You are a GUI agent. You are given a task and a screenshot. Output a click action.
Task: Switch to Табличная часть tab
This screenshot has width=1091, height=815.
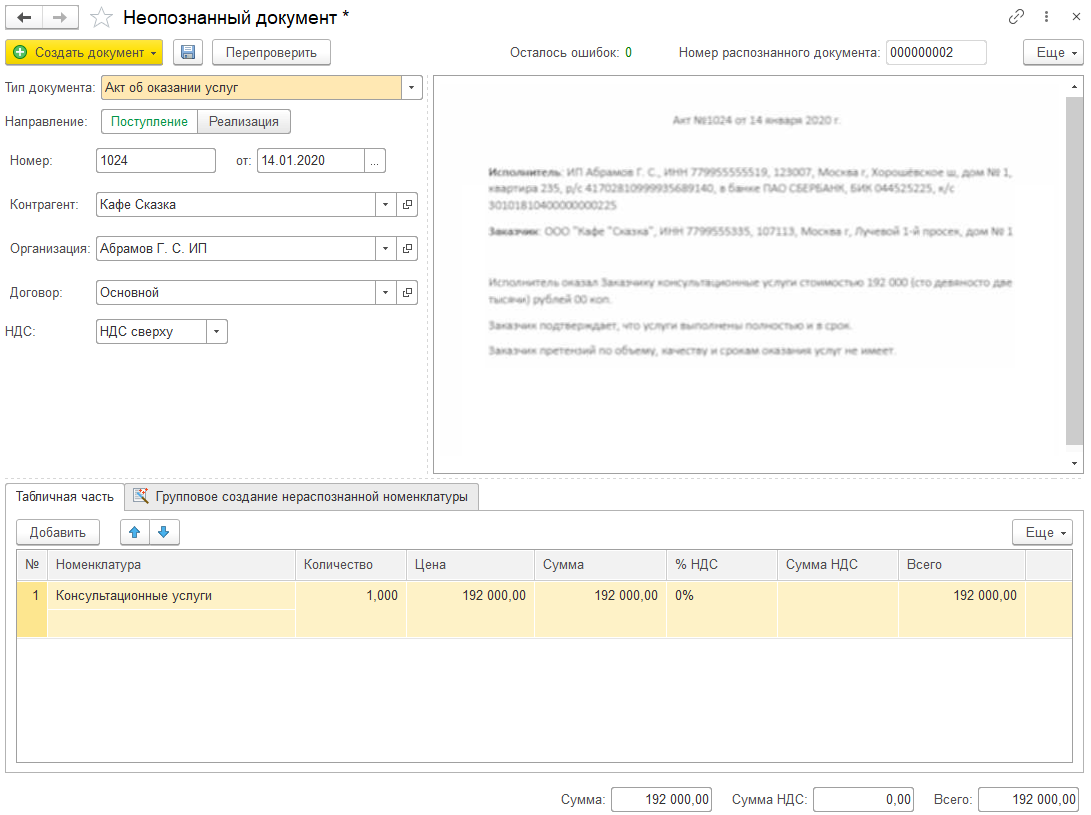pos(65,497)
